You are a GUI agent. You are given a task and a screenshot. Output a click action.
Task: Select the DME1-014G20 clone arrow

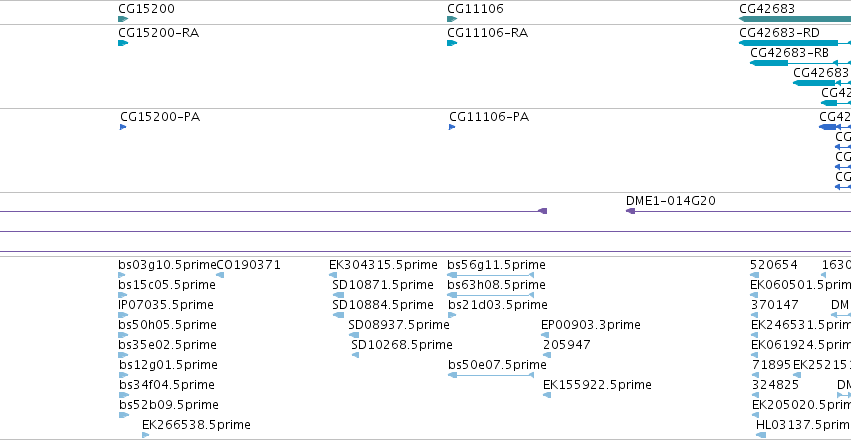coord(738,211)
